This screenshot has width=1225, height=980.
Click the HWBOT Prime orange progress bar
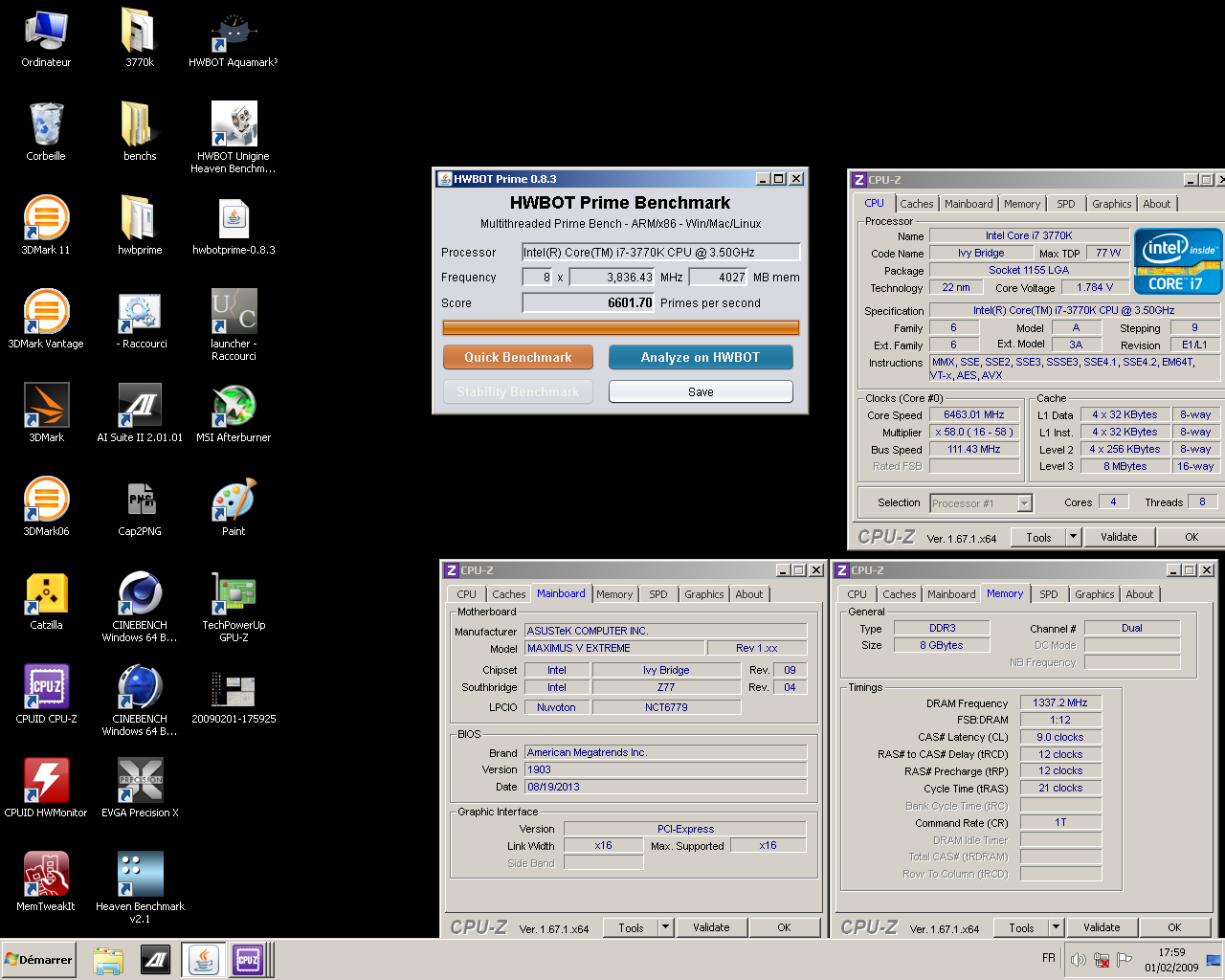tap(620, 328)
